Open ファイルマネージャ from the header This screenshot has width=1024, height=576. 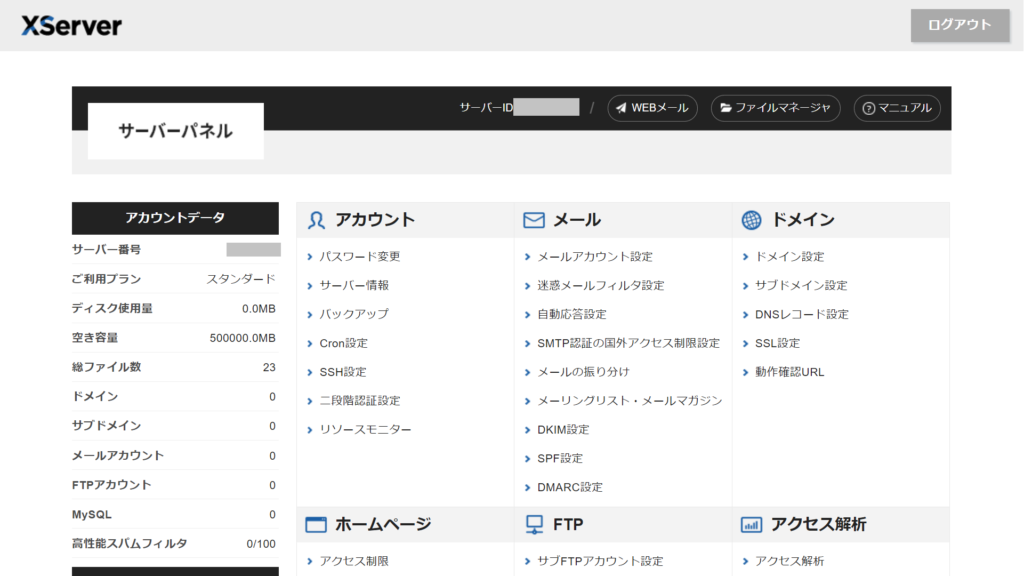[x=775, y=108]
